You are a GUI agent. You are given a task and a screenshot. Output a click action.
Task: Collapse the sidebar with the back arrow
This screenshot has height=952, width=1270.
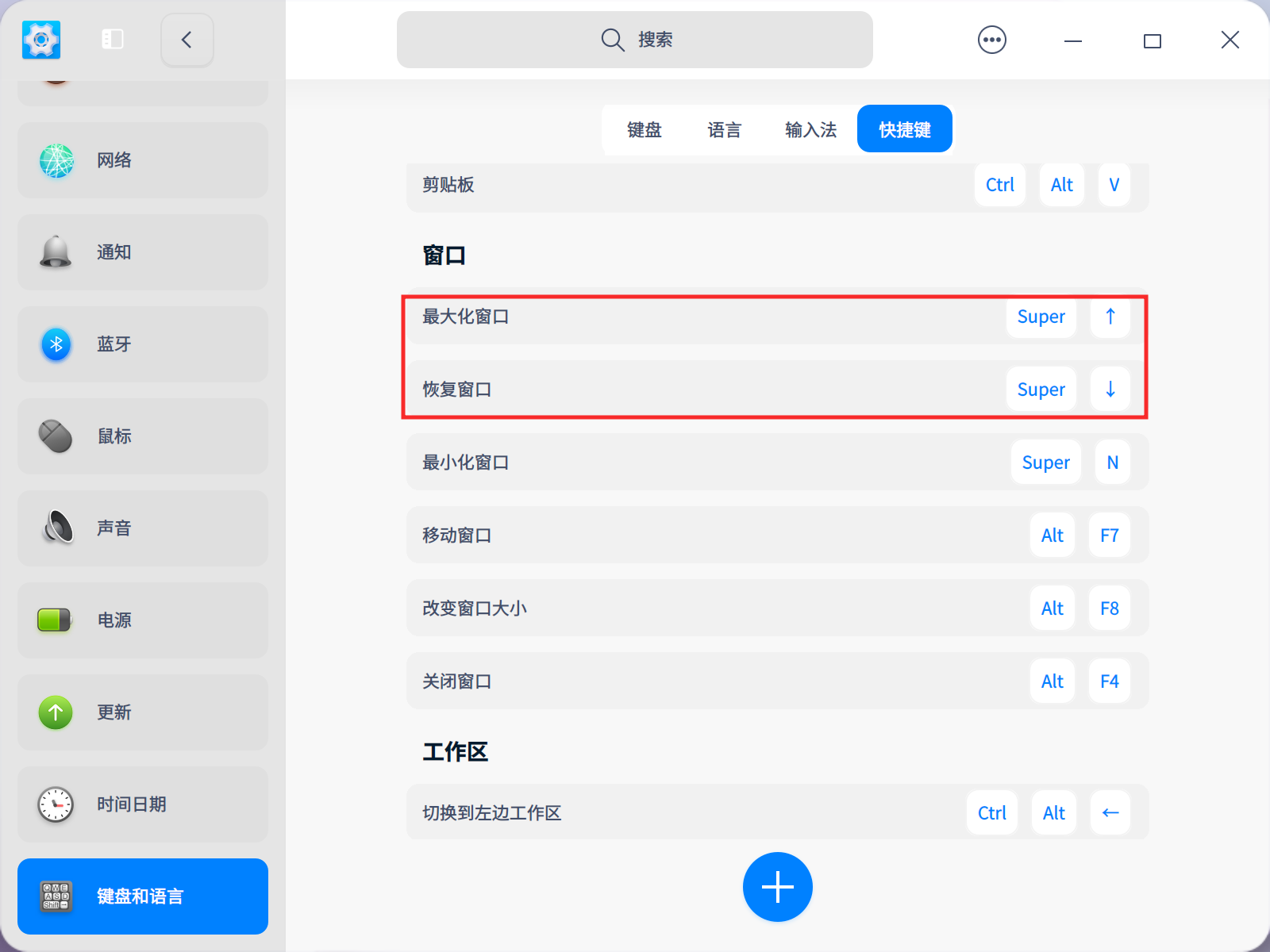point(187,40)
